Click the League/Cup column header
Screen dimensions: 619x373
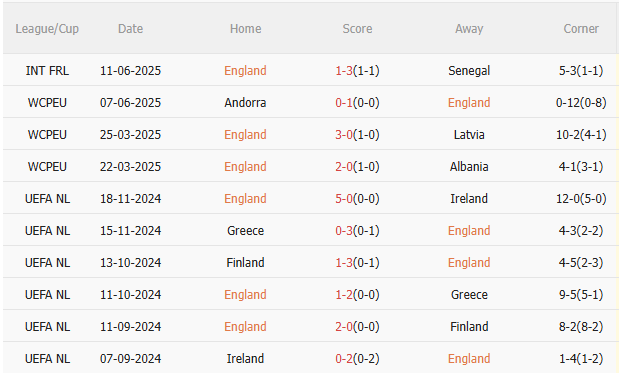pos(47,29)
